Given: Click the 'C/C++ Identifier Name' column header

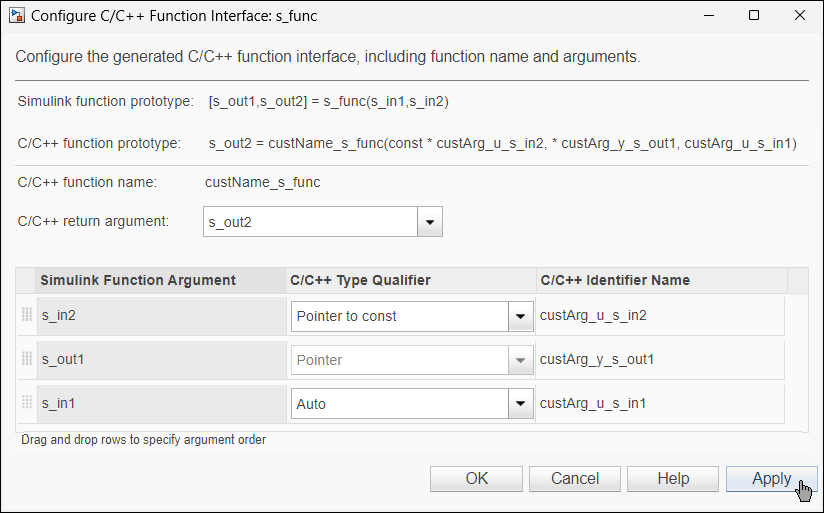Looking at the screenshot, I should 662,280.
